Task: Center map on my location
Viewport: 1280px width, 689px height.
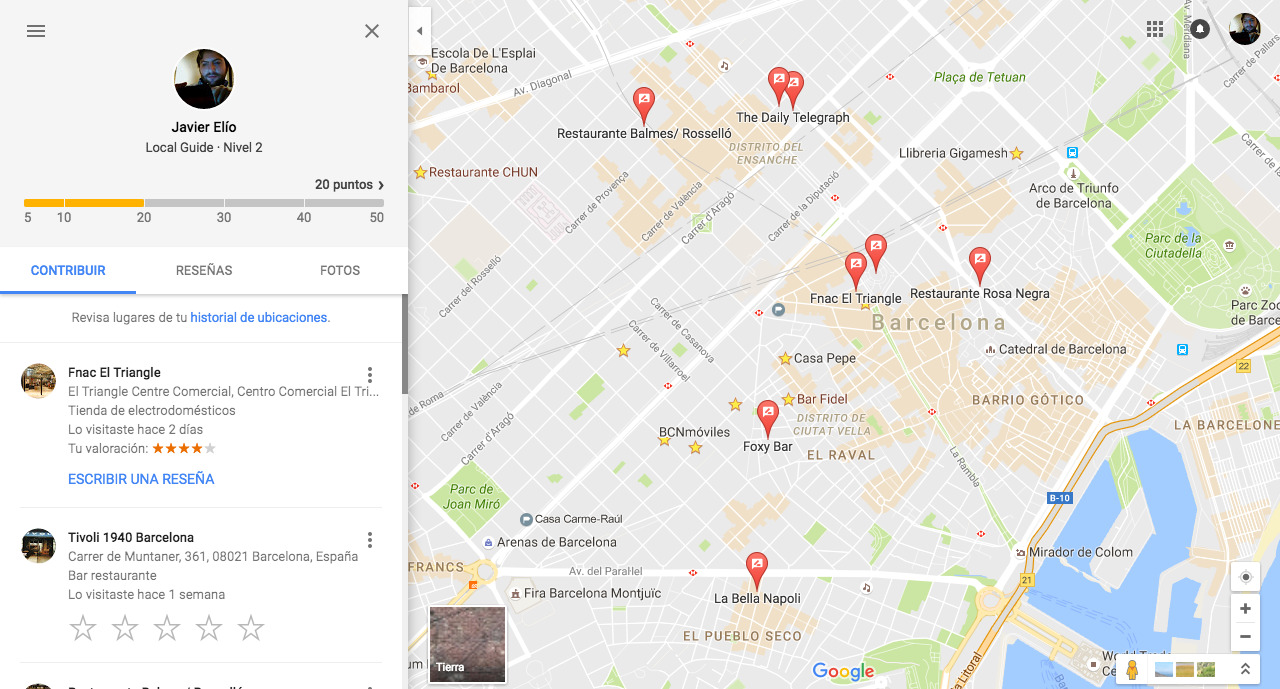Action: coord(1245,577)
